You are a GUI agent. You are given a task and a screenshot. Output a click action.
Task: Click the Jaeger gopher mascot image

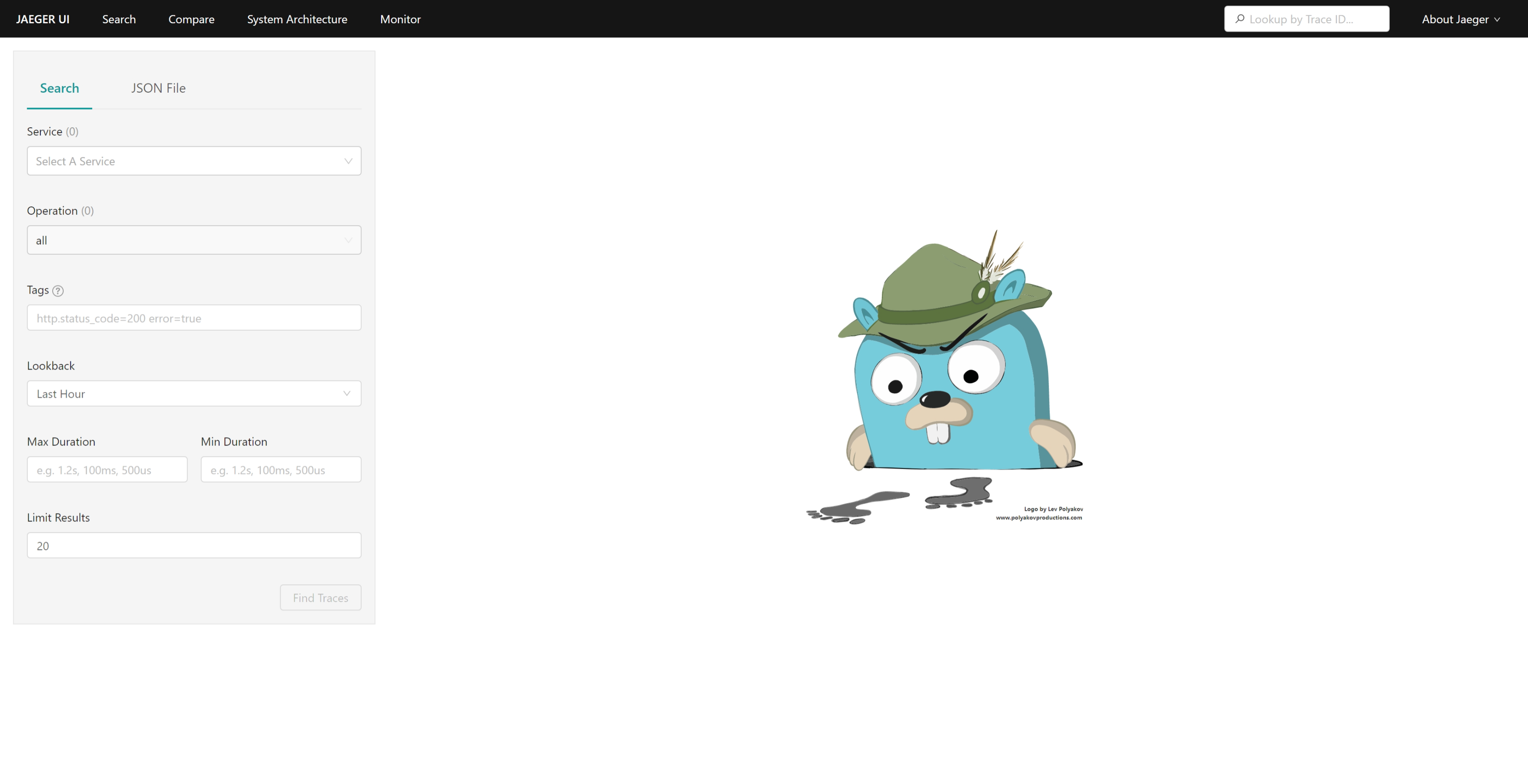944,377
